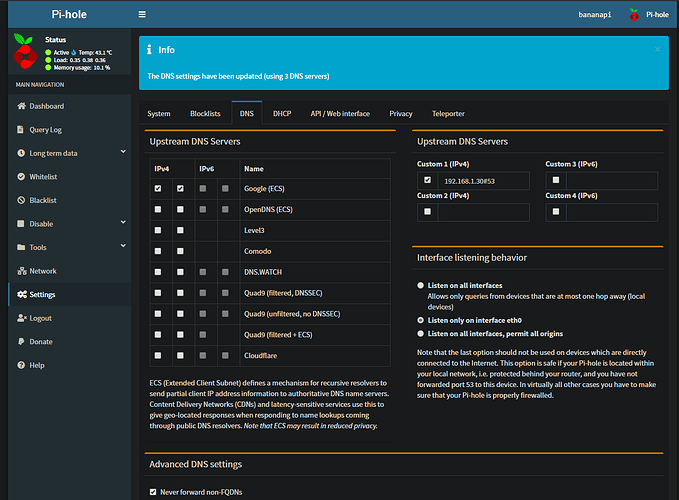Toggle Never forward non-FQDNs checkbox
Screen dimensions: 679x500
(x=153, y=492)
